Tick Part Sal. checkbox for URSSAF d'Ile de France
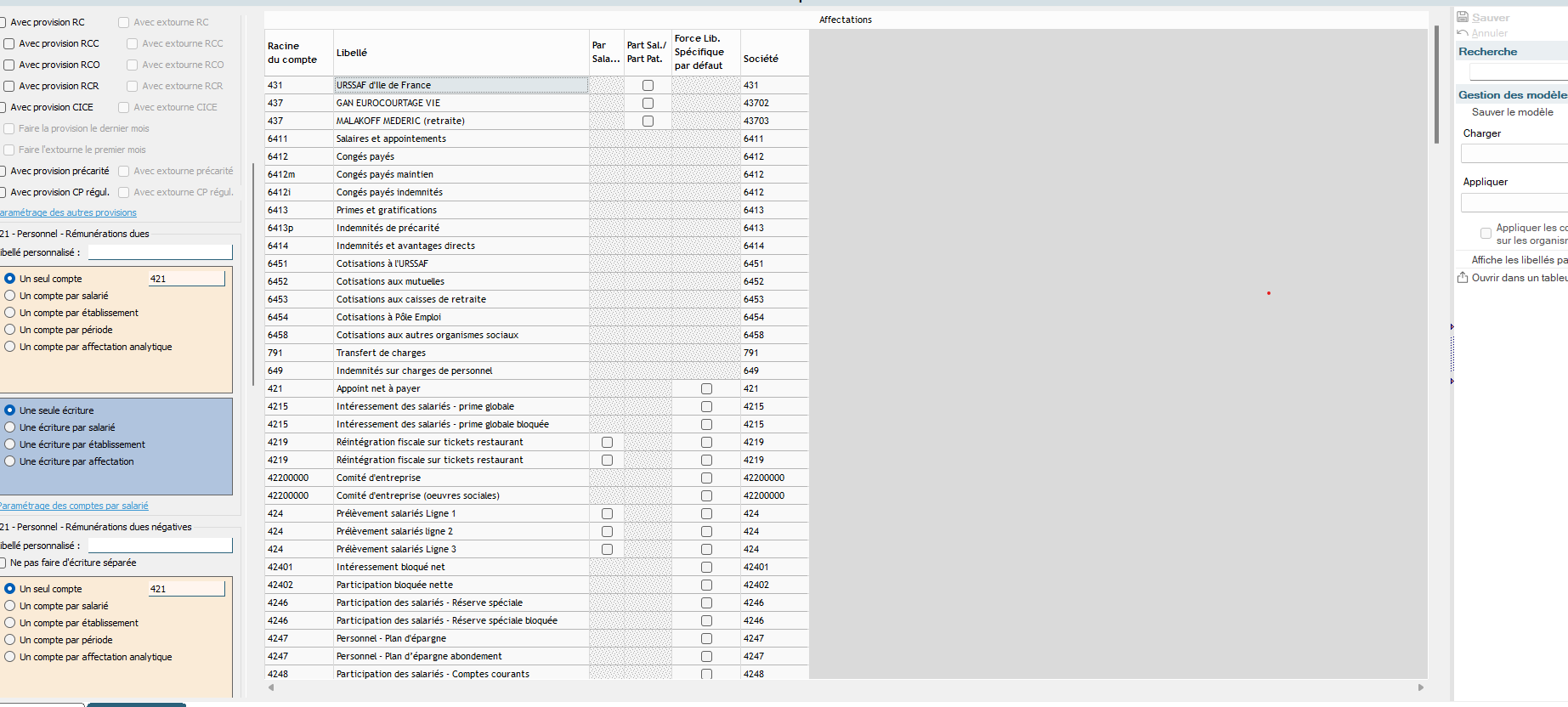Screen dimensions: 1568x707 (648, 85)
